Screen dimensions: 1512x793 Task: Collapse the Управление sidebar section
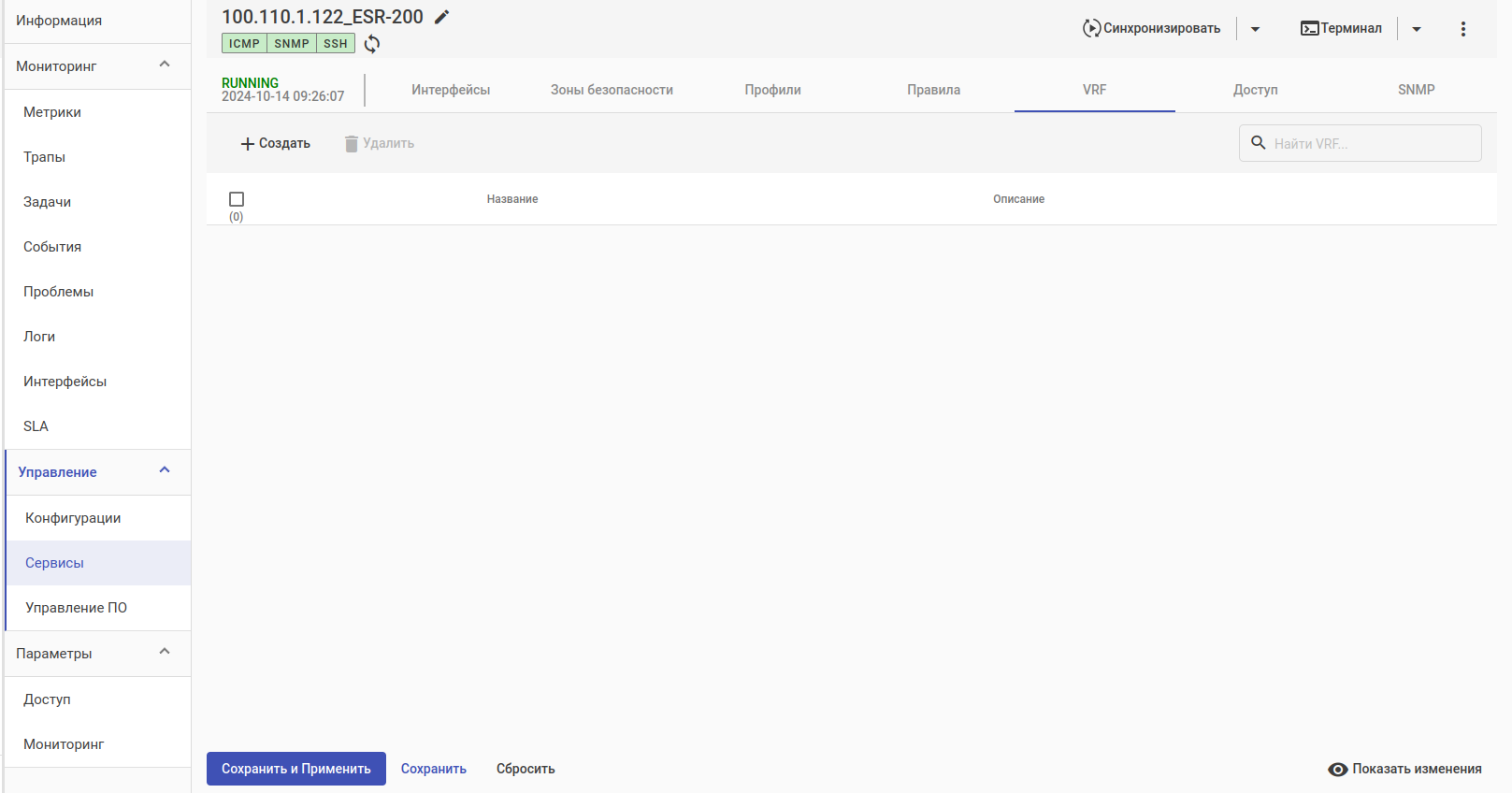tap(98, 472)
